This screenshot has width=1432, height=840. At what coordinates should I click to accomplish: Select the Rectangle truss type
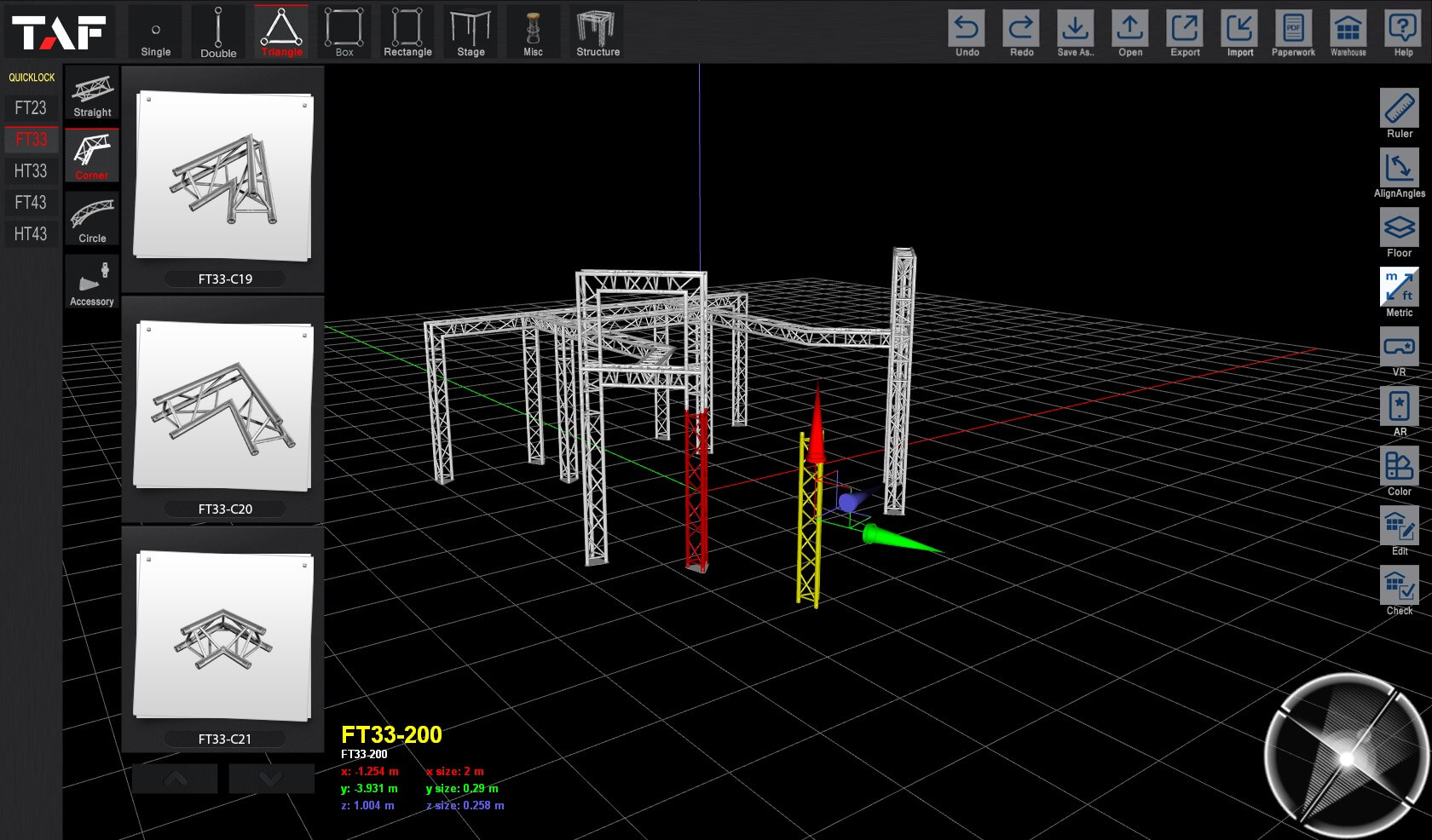407,32
